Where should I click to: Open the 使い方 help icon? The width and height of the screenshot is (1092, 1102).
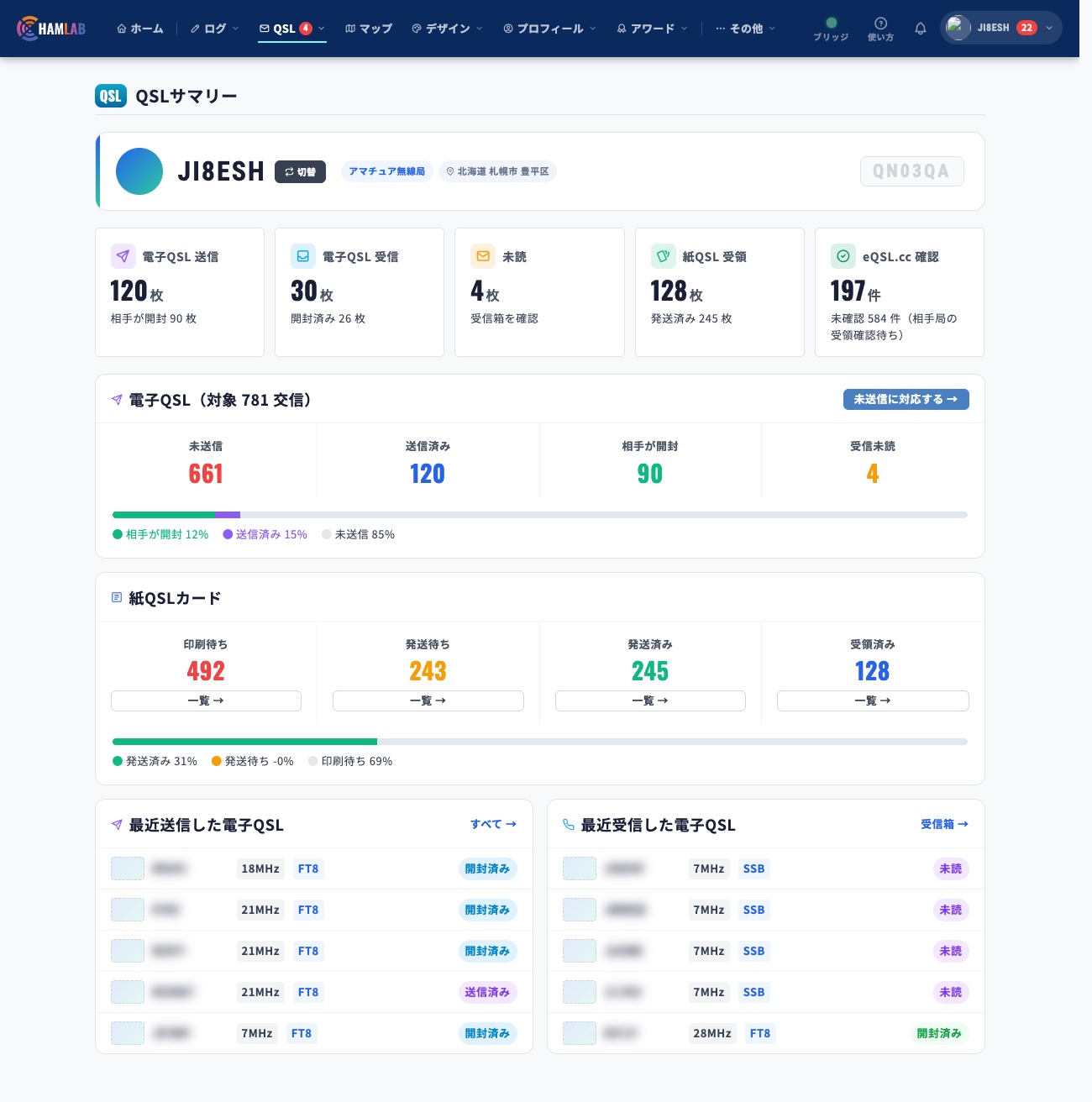pos(880,29)
